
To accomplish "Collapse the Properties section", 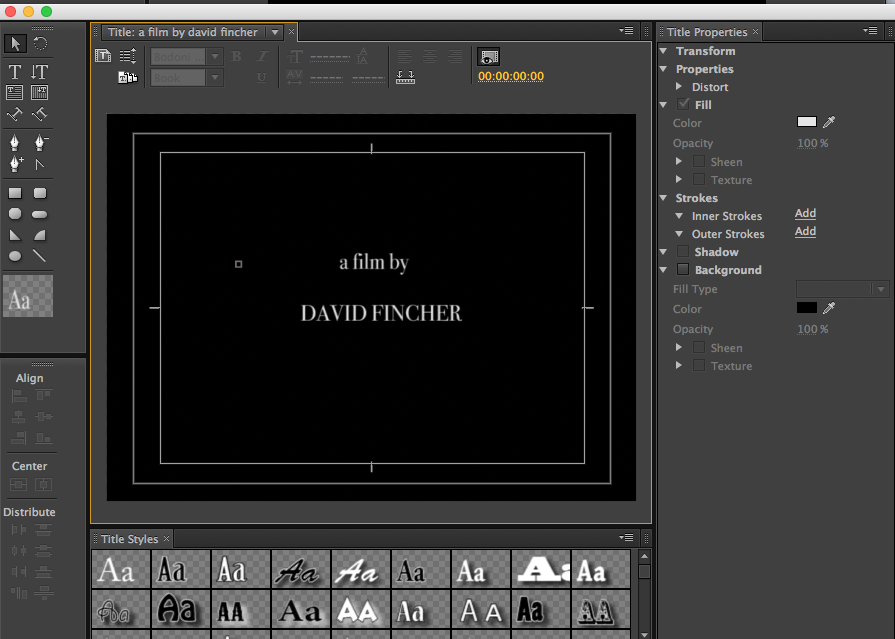I will point(664,69).
